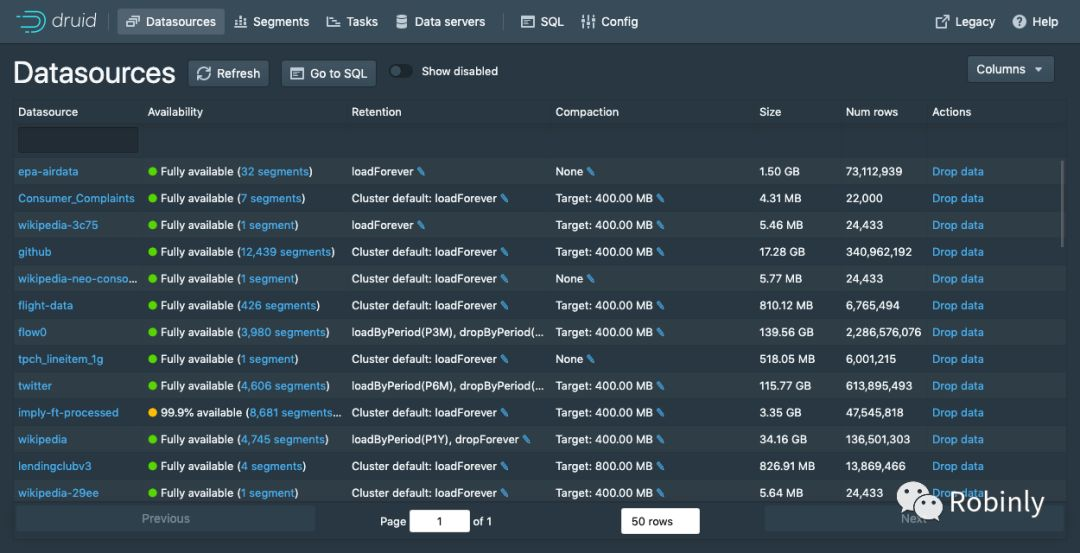Open the Legacy console link
The height and width of the screenshot is (553, 1080).
click(x=965, y=22)
